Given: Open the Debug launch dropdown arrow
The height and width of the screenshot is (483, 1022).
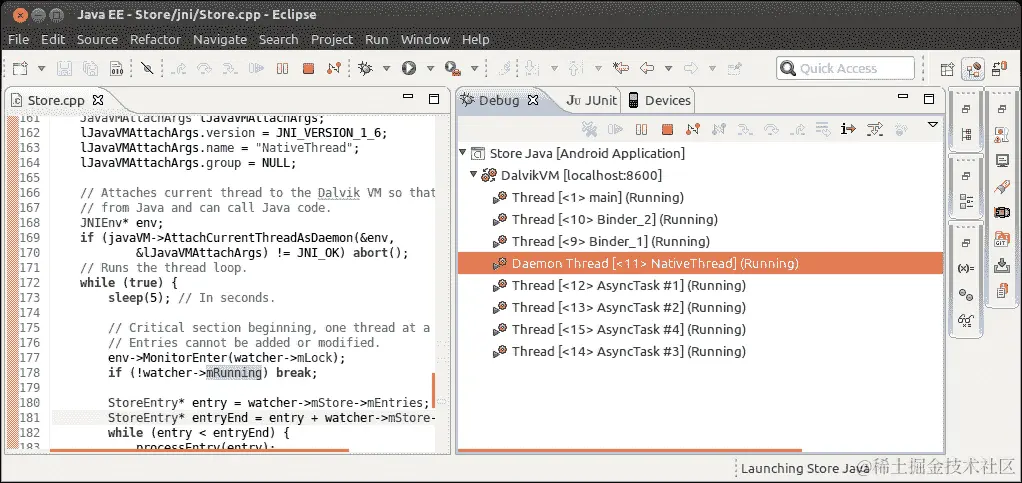Looking at the screenshot, I should (x=386, y=68).
